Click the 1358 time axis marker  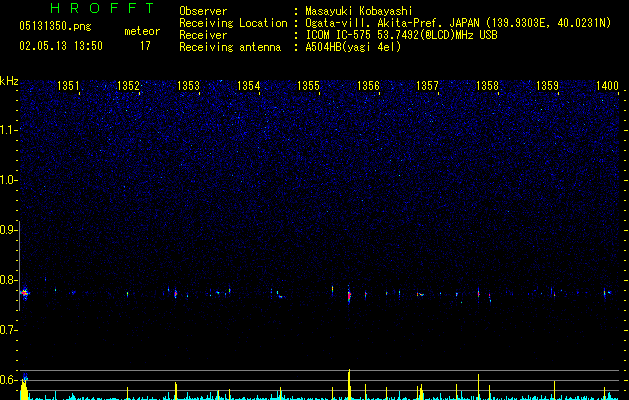(x=487, y=86)
